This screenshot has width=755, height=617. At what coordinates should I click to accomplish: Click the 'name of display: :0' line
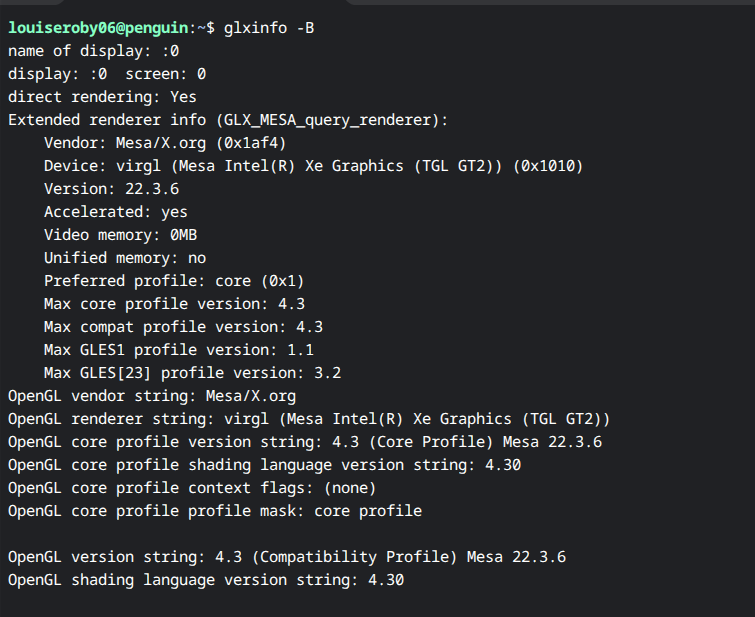[x=97, y=51]
